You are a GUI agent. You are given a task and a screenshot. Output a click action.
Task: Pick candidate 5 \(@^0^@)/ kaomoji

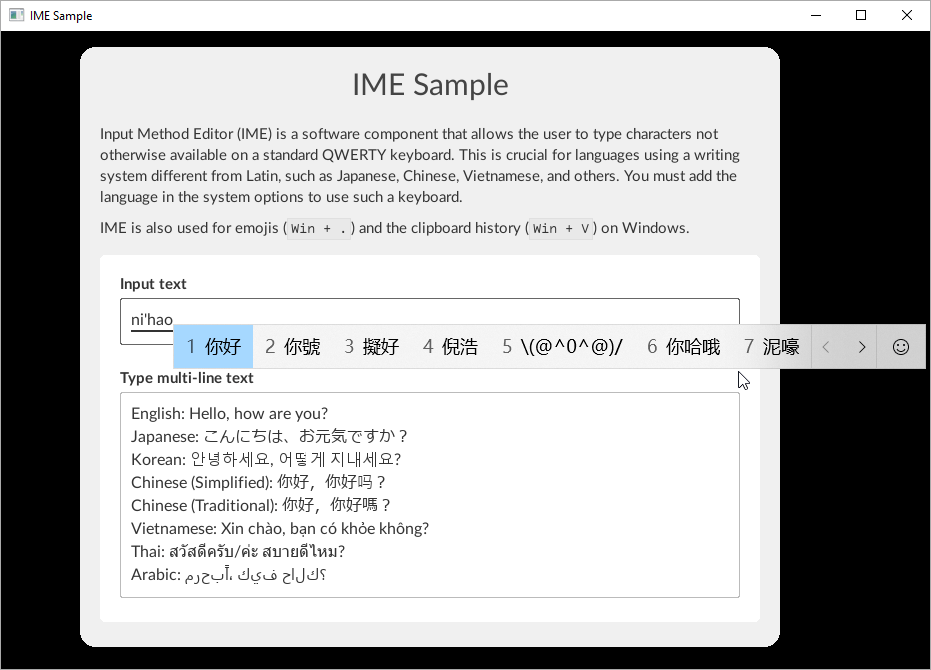562,347
